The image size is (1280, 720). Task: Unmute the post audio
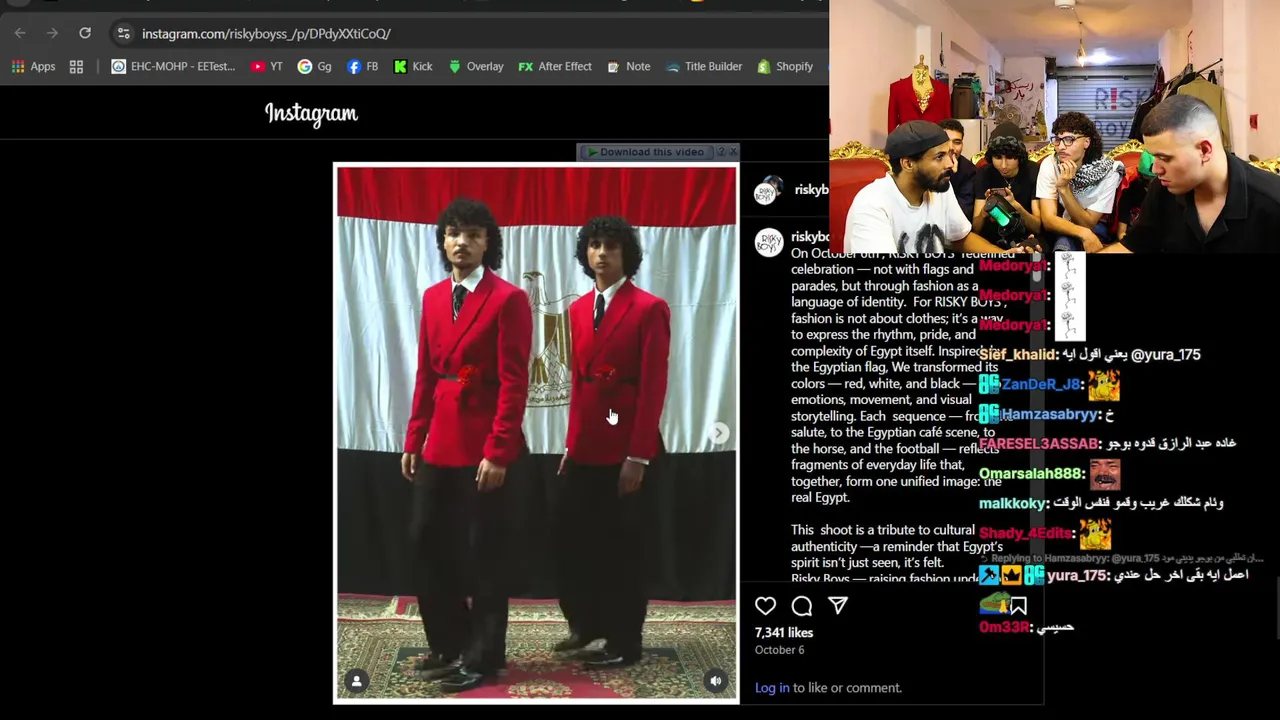coord(715,681)
